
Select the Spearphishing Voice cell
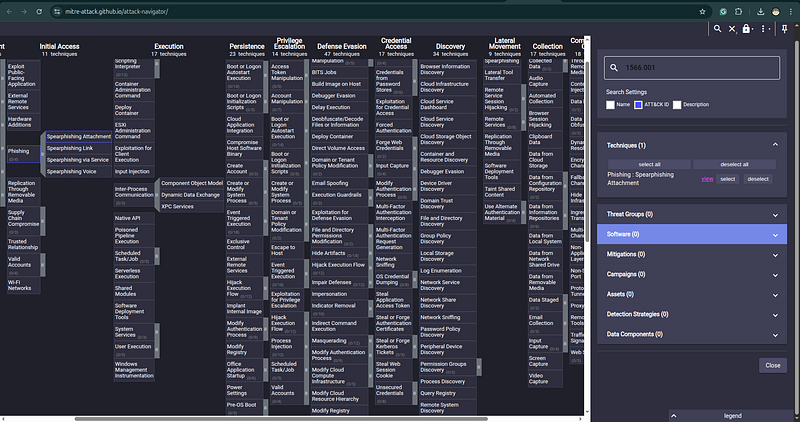coord(79,171)
